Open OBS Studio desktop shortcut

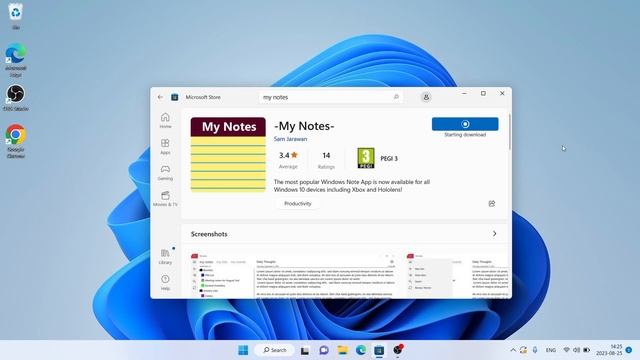(16, 98)
